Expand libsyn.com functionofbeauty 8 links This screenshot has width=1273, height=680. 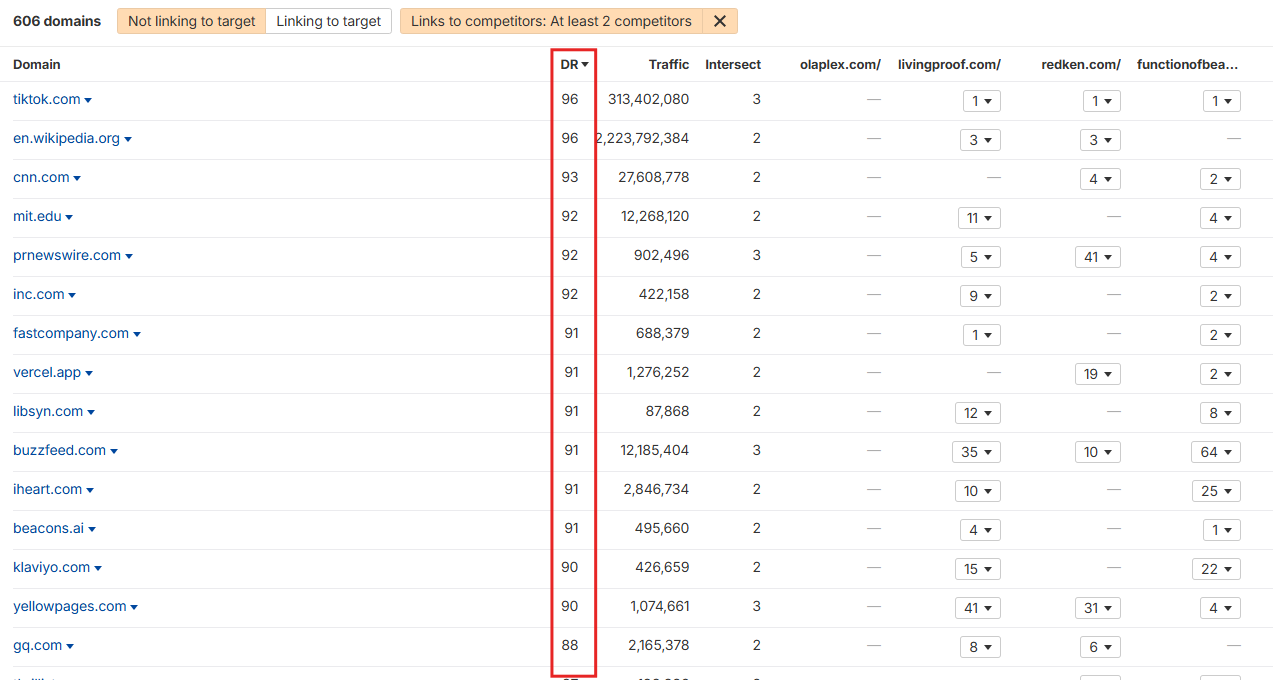1221,413
